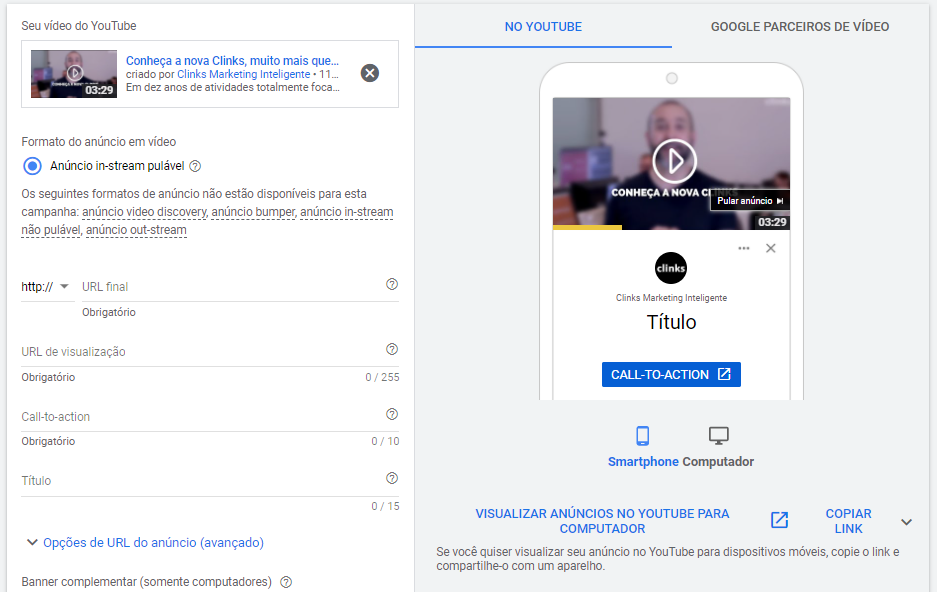Image resolution: width=937 pixels, height=592 pixels.
Task: Expand the chevron next to Copiar link
Action: pyautogui.click(x=907, y=522)
